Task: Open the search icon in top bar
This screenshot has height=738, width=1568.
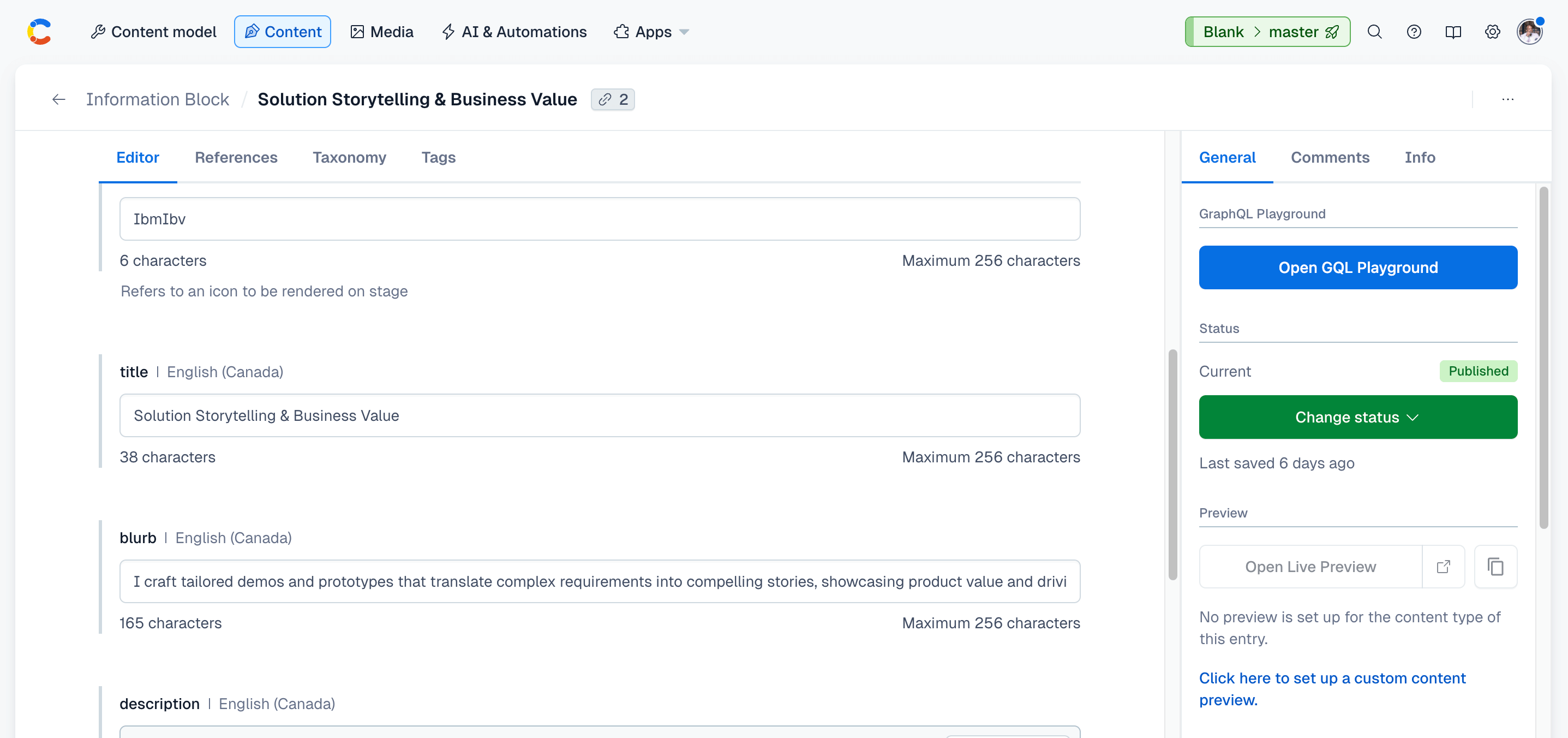Action: 1374,32
